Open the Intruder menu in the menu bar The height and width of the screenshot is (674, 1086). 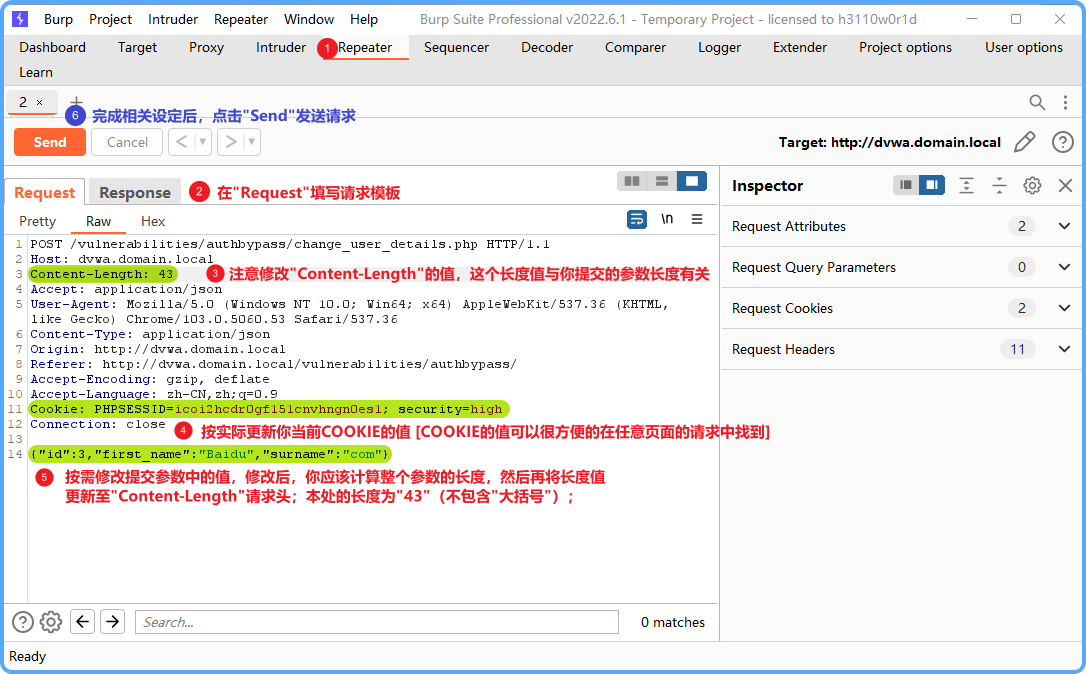tap(172, 19)
